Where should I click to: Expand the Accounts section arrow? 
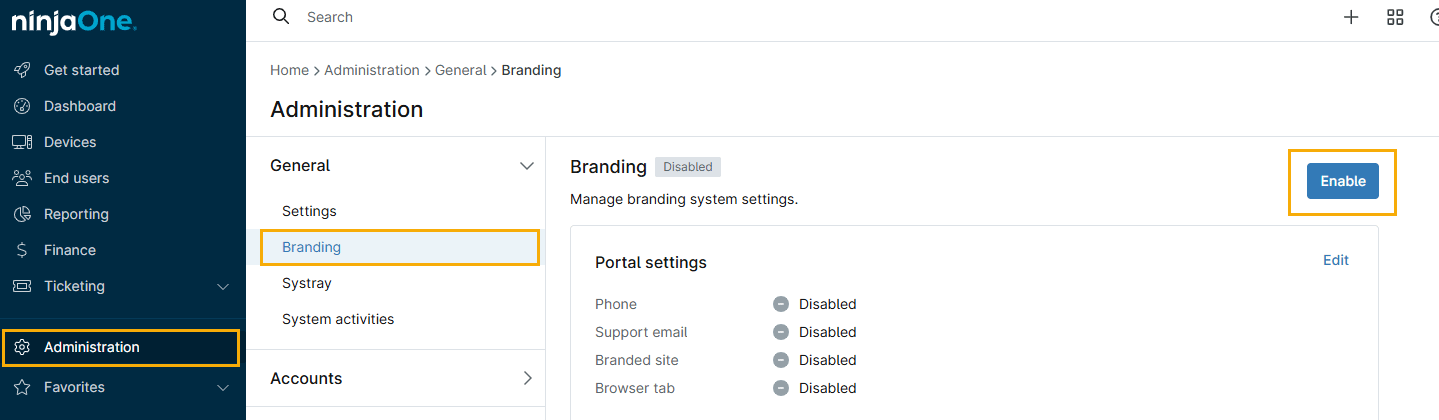[527, 378]
